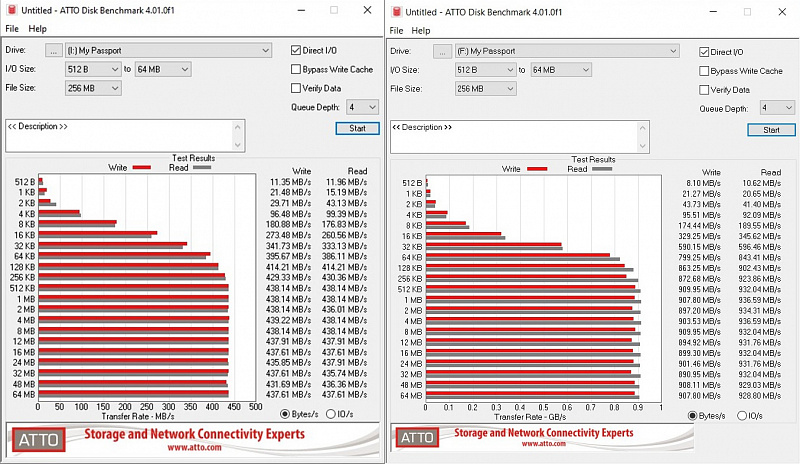800x464 pixels.
Task: Open the (I:) My Passport drive dropdown
Action: [168, 50]
